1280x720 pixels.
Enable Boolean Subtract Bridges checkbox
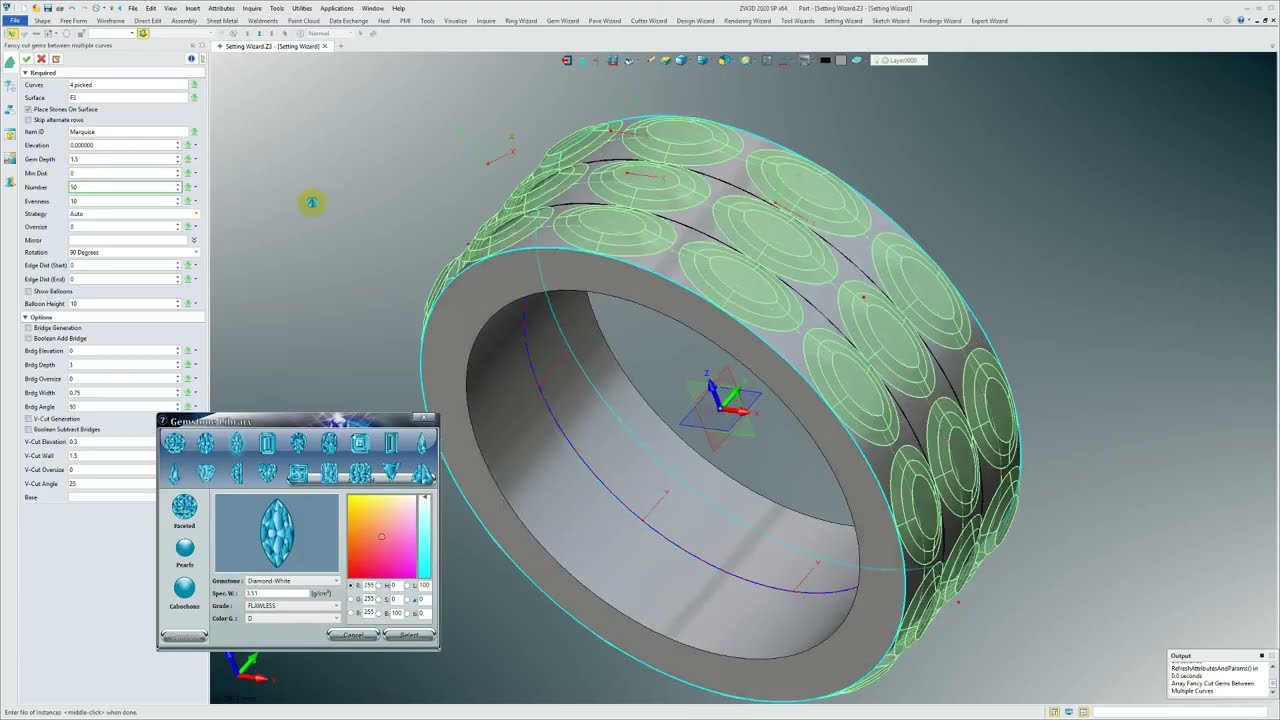click(x=28, y=429)
